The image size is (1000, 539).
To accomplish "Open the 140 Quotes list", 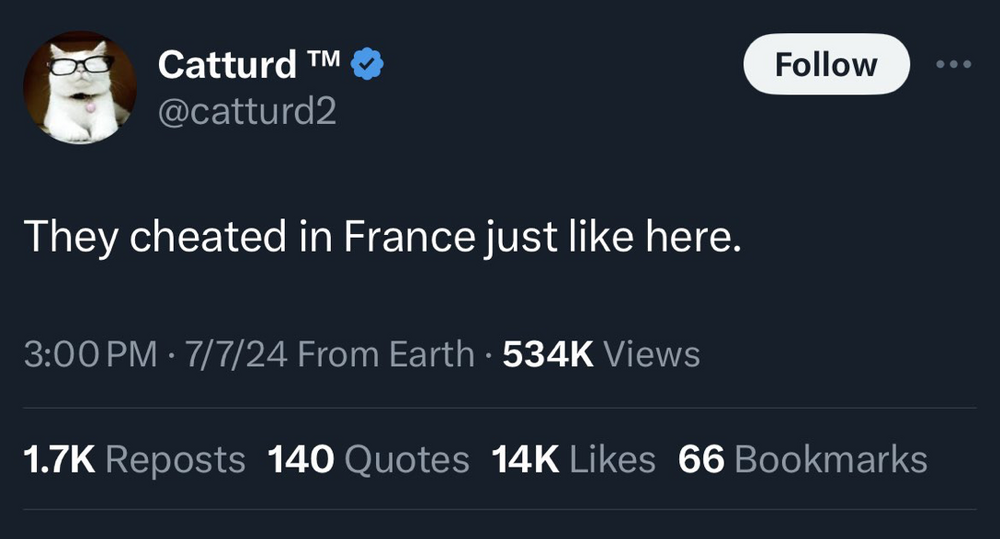I will tap(368, 459).
